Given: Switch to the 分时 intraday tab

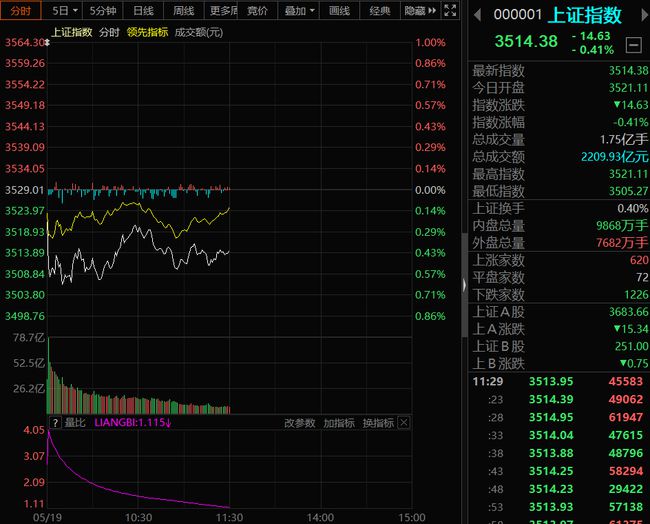Looking at the screenshot, I should 20,10.
